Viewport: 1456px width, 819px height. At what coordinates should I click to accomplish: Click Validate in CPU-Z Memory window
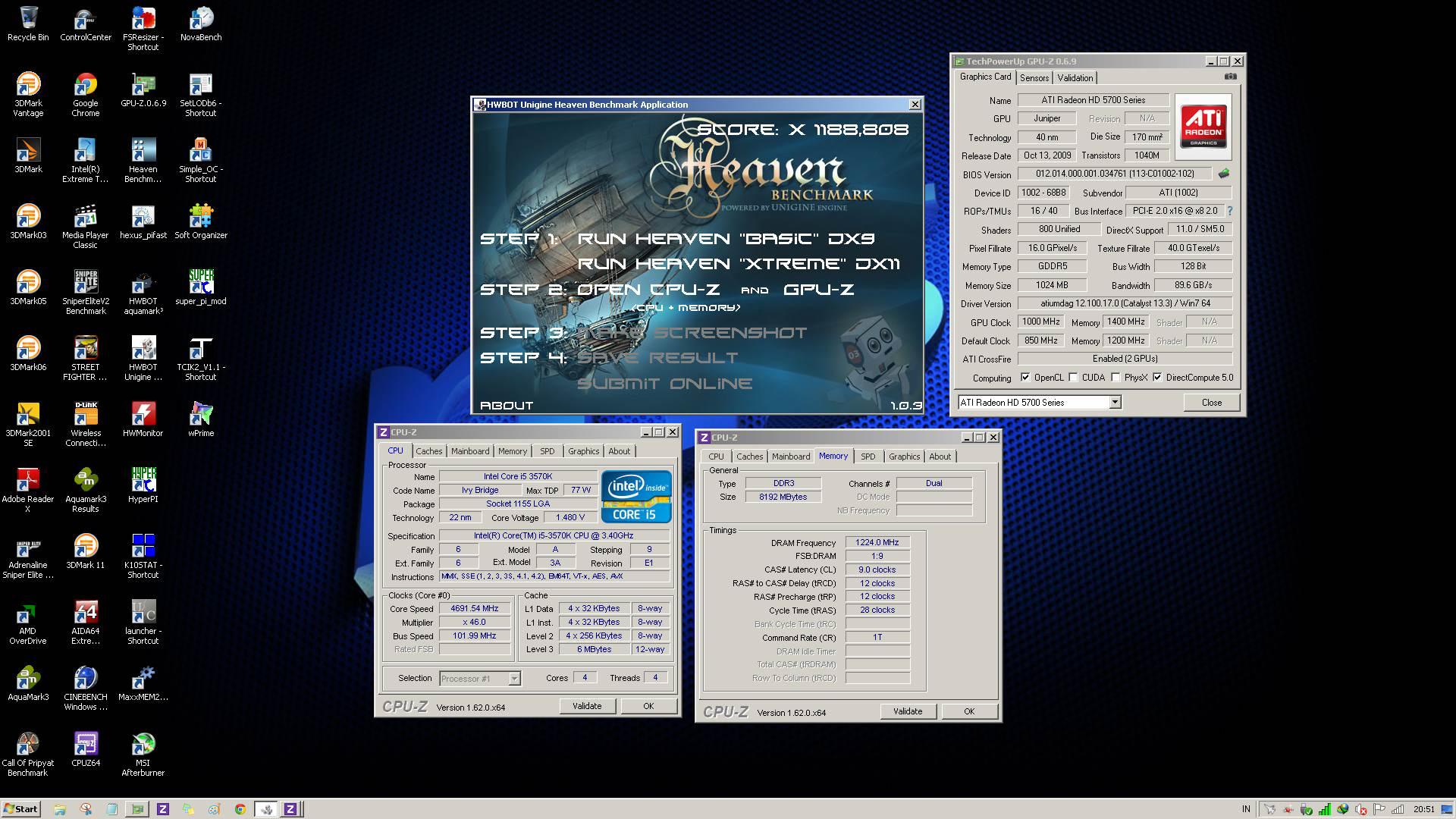click(x=908, y=711)
